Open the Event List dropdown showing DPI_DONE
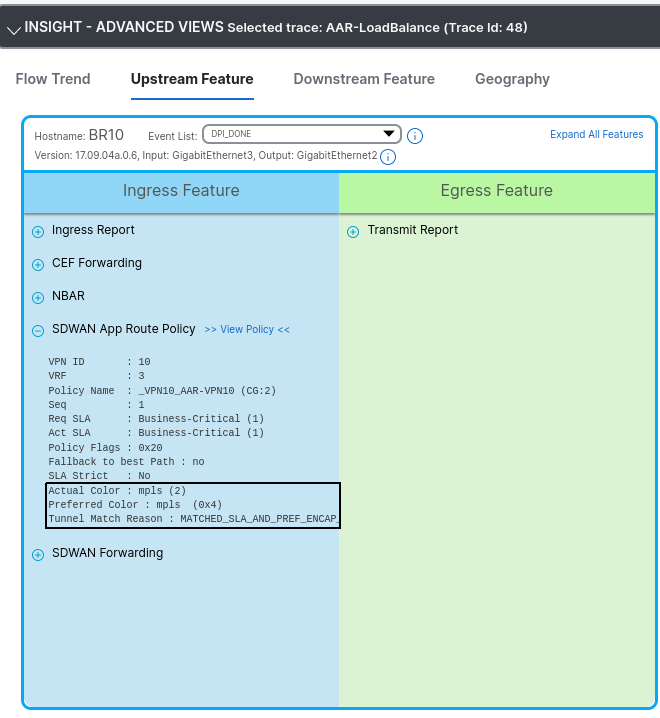The height and width of the screenshot is (718, 660). click(301, 134)
